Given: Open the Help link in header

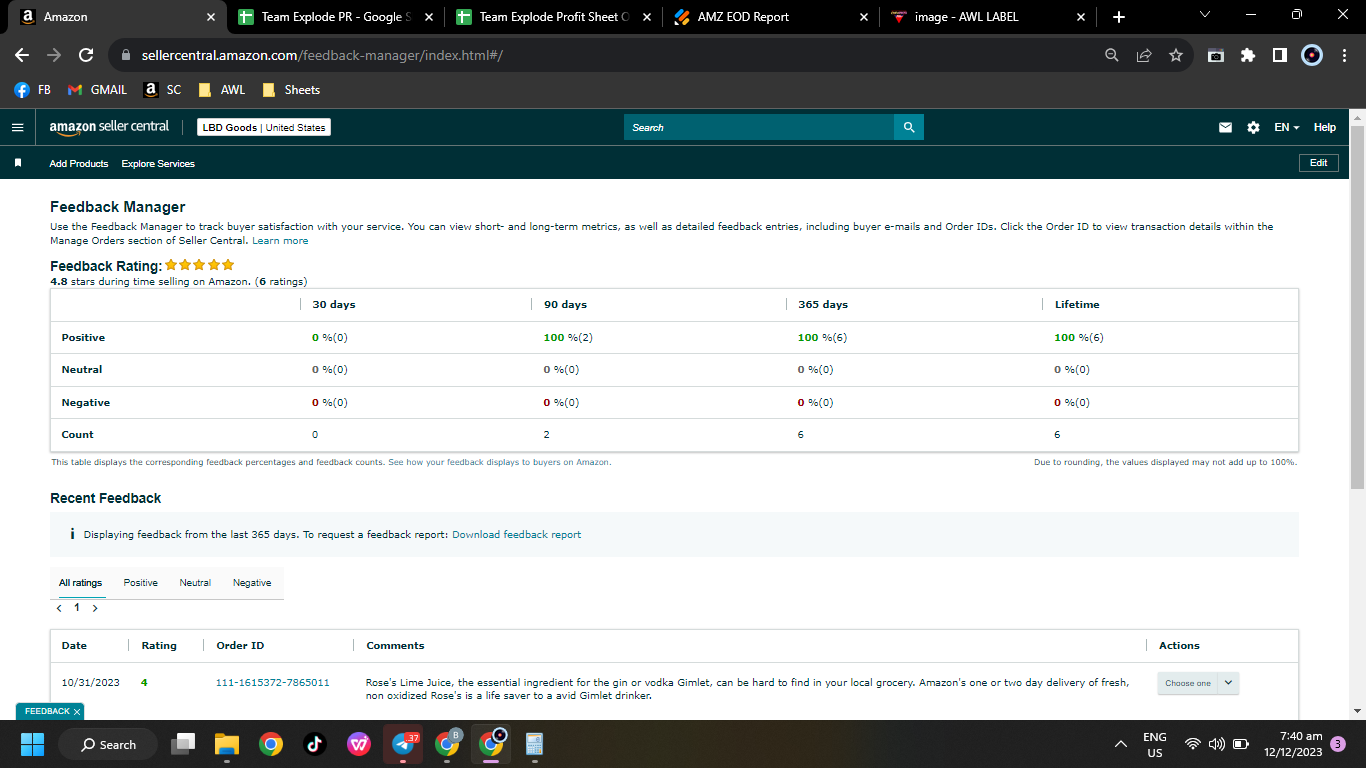Looking at the screenshot, I should pyautogui.click(x=1324, y=127).
